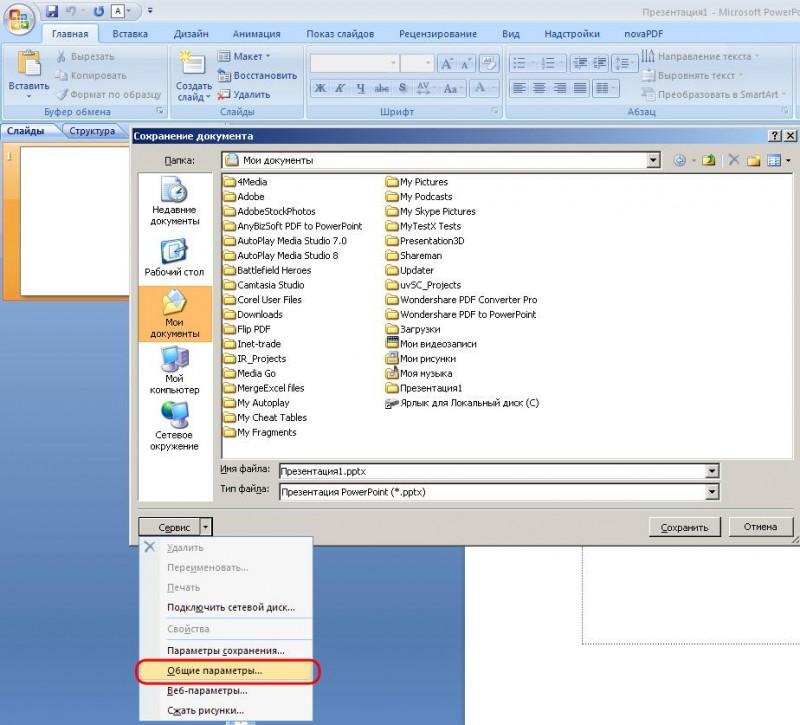Viewport: 800px width, 725px height.
Task: Click the Up One Level folder icon
Action: click(708, 160)
